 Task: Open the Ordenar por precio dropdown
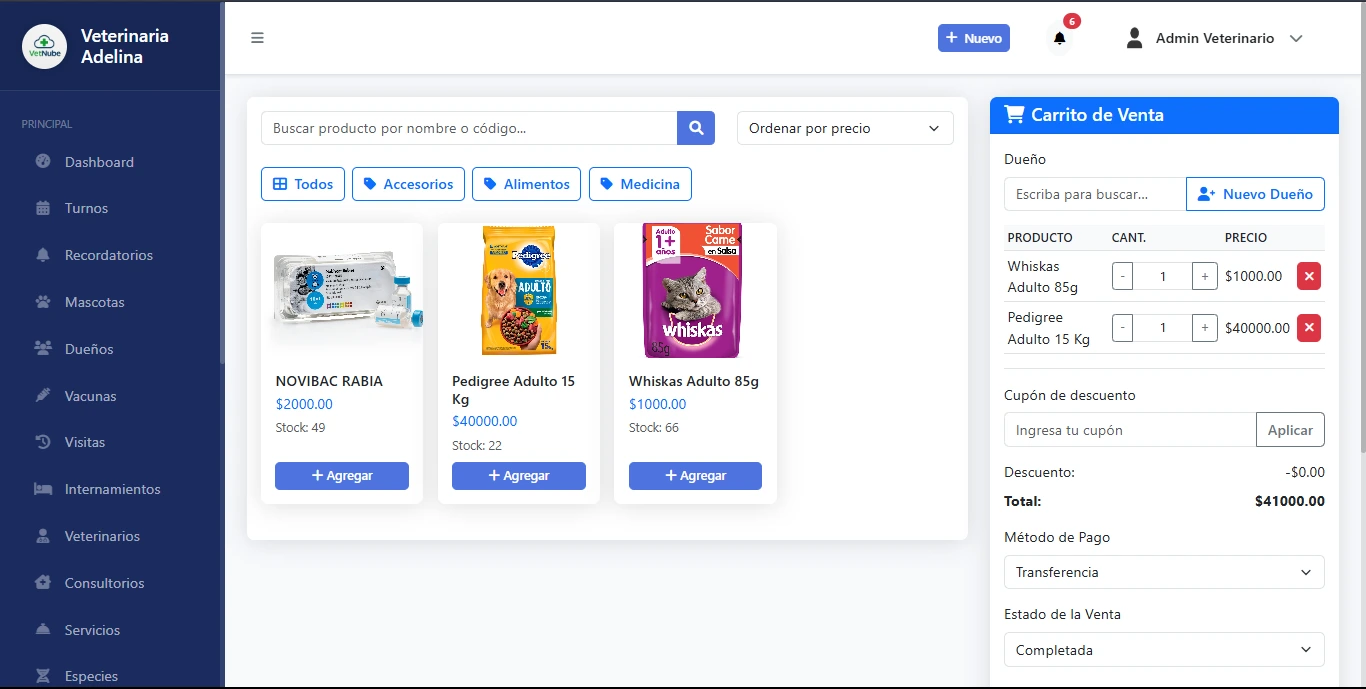click(x=845, y=128)
